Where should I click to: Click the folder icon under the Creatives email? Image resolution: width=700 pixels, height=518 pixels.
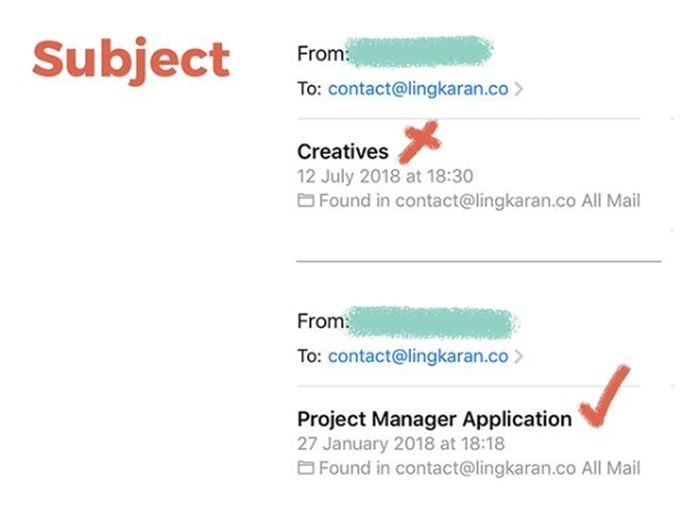coord(306,201)
